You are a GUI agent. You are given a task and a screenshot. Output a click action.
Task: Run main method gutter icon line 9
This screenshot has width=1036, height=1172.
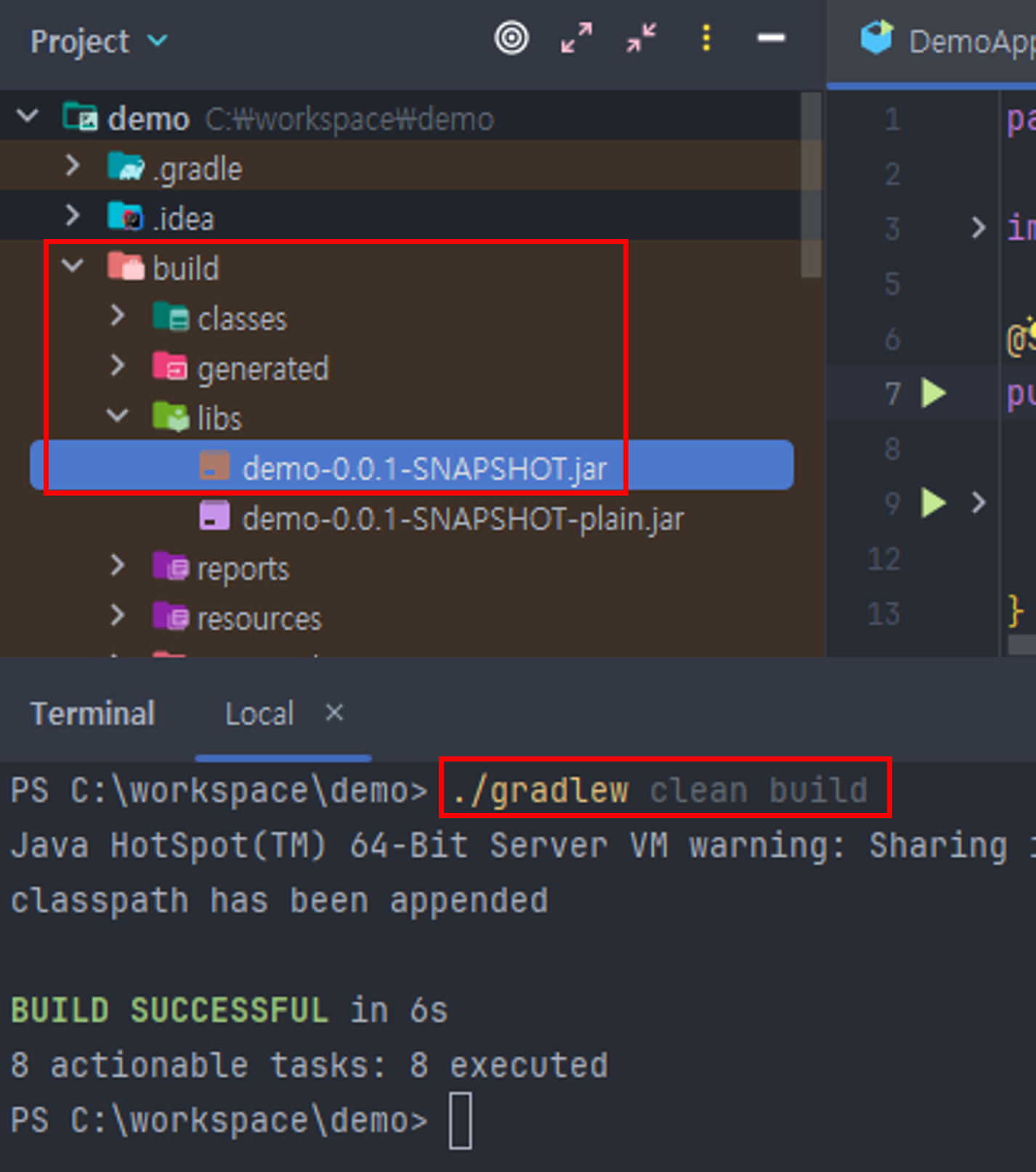[934, 503]
